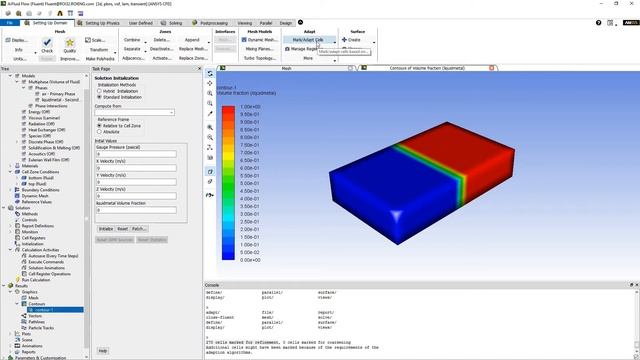
Task: Select Pathlines in the Results tree
Action: coord(36,322)
